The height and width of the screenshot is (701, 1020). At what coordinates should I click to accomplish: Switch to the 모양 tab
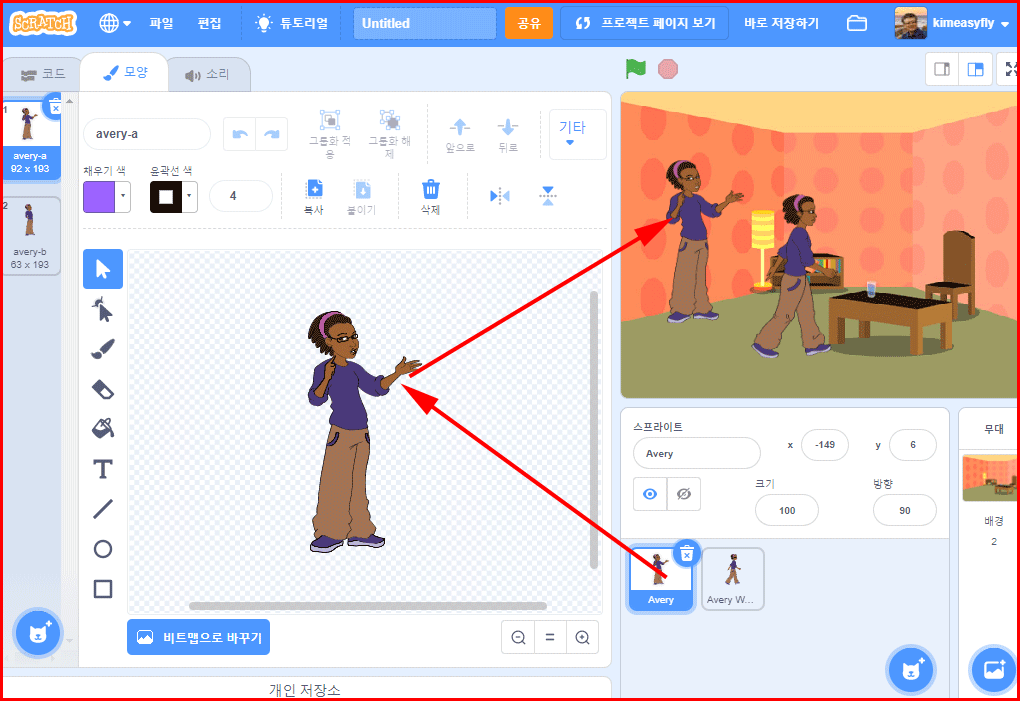pyautogui.click(x=126, y=72)
